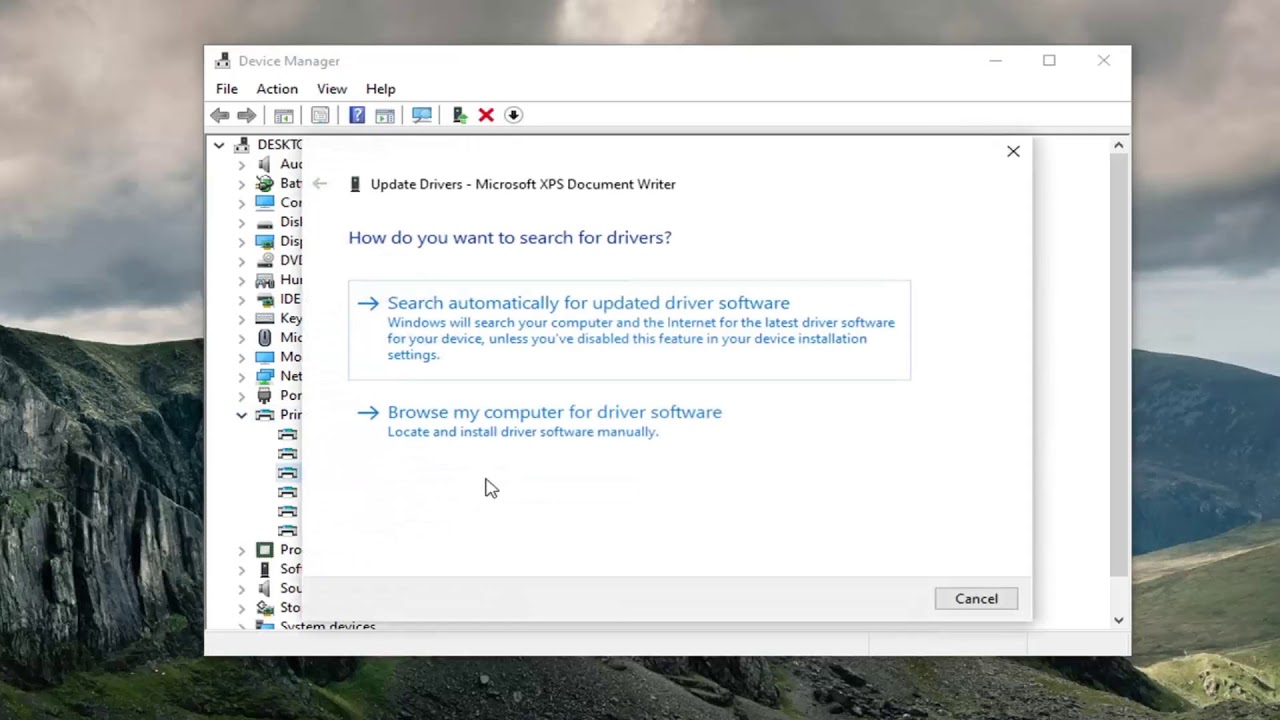This screenshot has width=1280, height=720.
Task: Open the Help menu
Action: (x=380, y=89)
